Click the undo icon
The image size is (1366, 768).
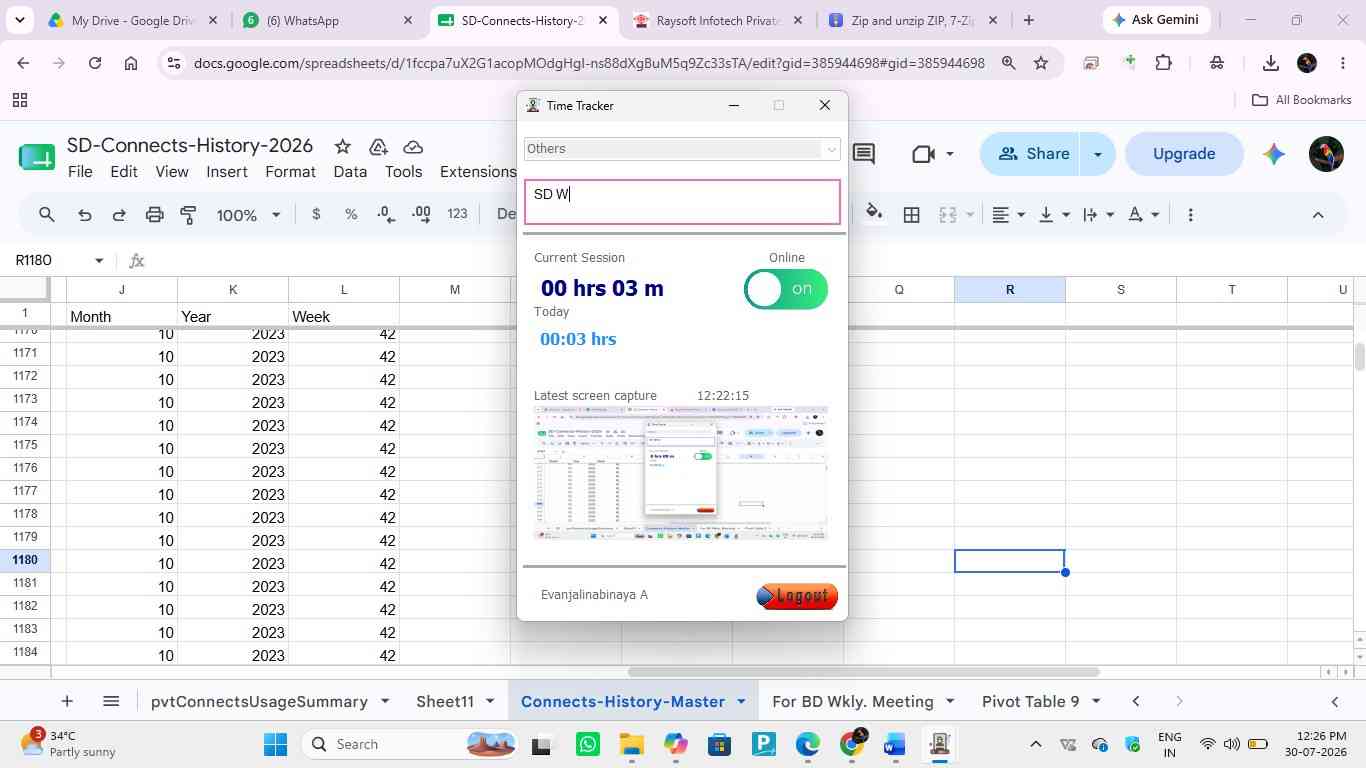click(x=85, y=214)
